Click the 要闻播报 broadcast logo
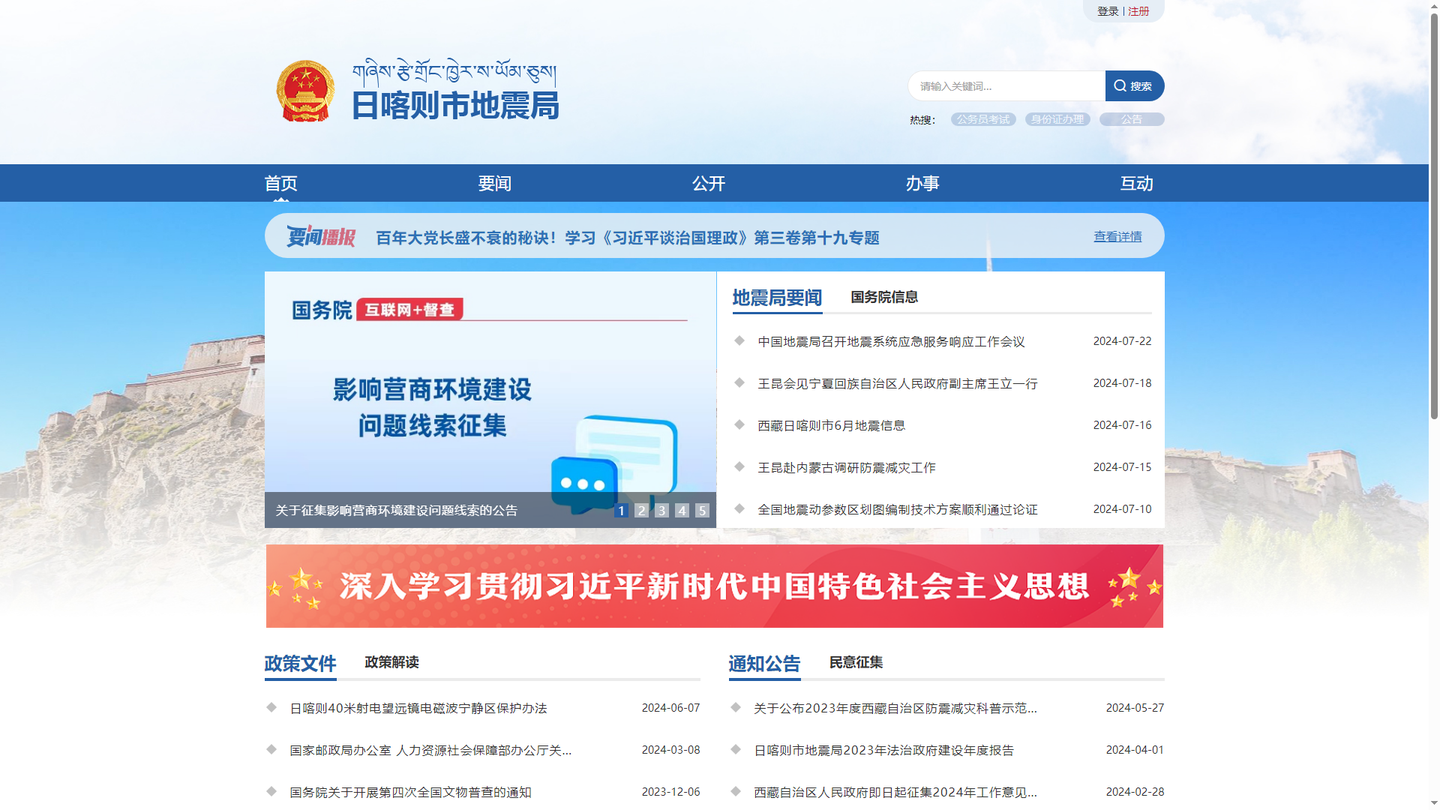Screen dimensions: 1440x810 321,237
